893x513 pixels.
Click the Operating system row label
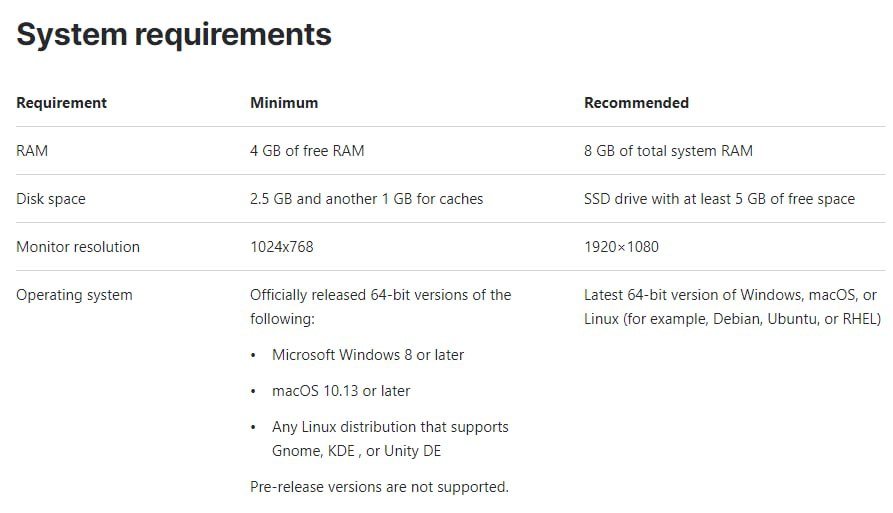tap(74, 295)
